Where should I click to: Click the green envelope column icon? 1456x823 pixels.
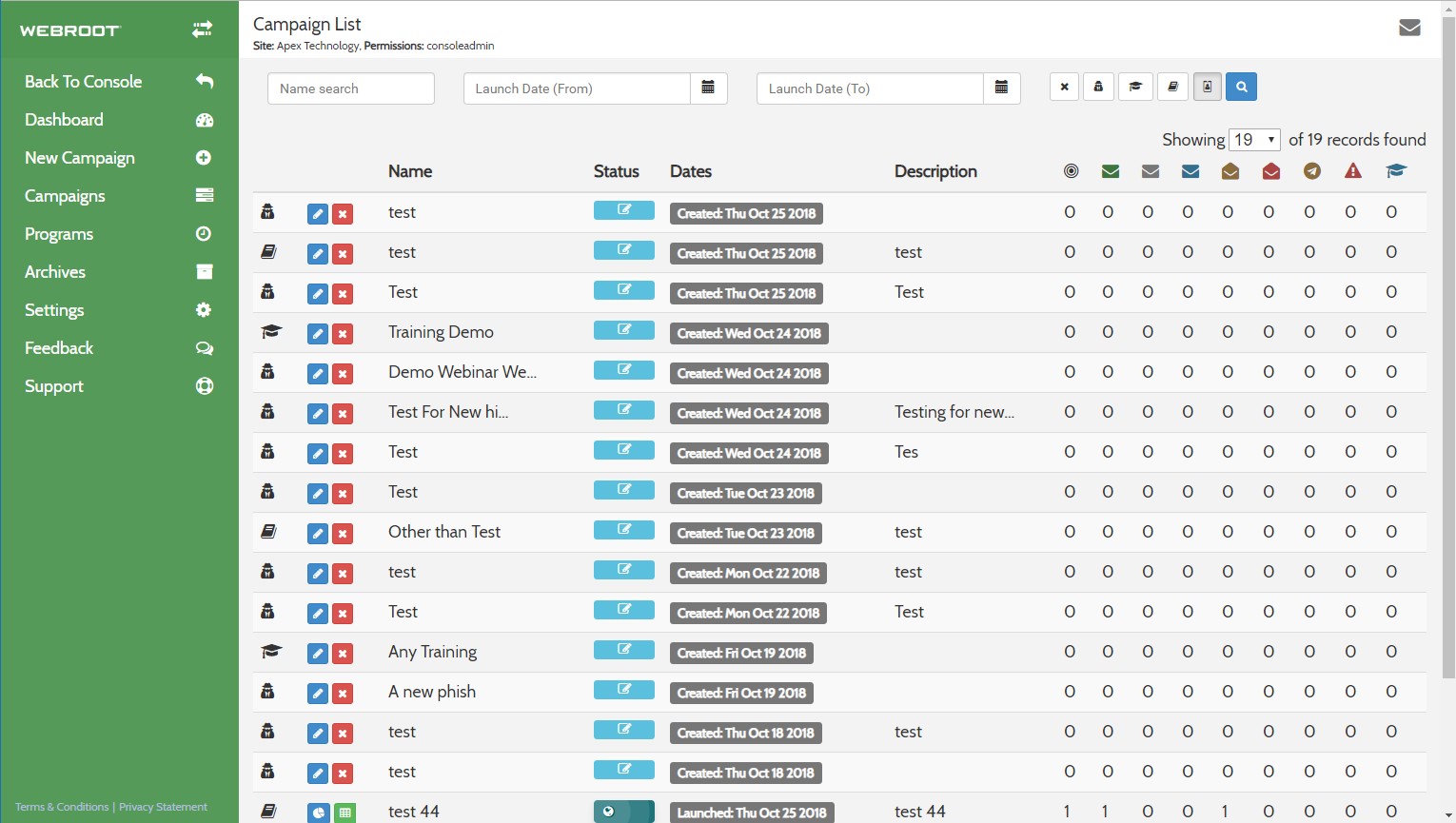tap(1110, 171)
